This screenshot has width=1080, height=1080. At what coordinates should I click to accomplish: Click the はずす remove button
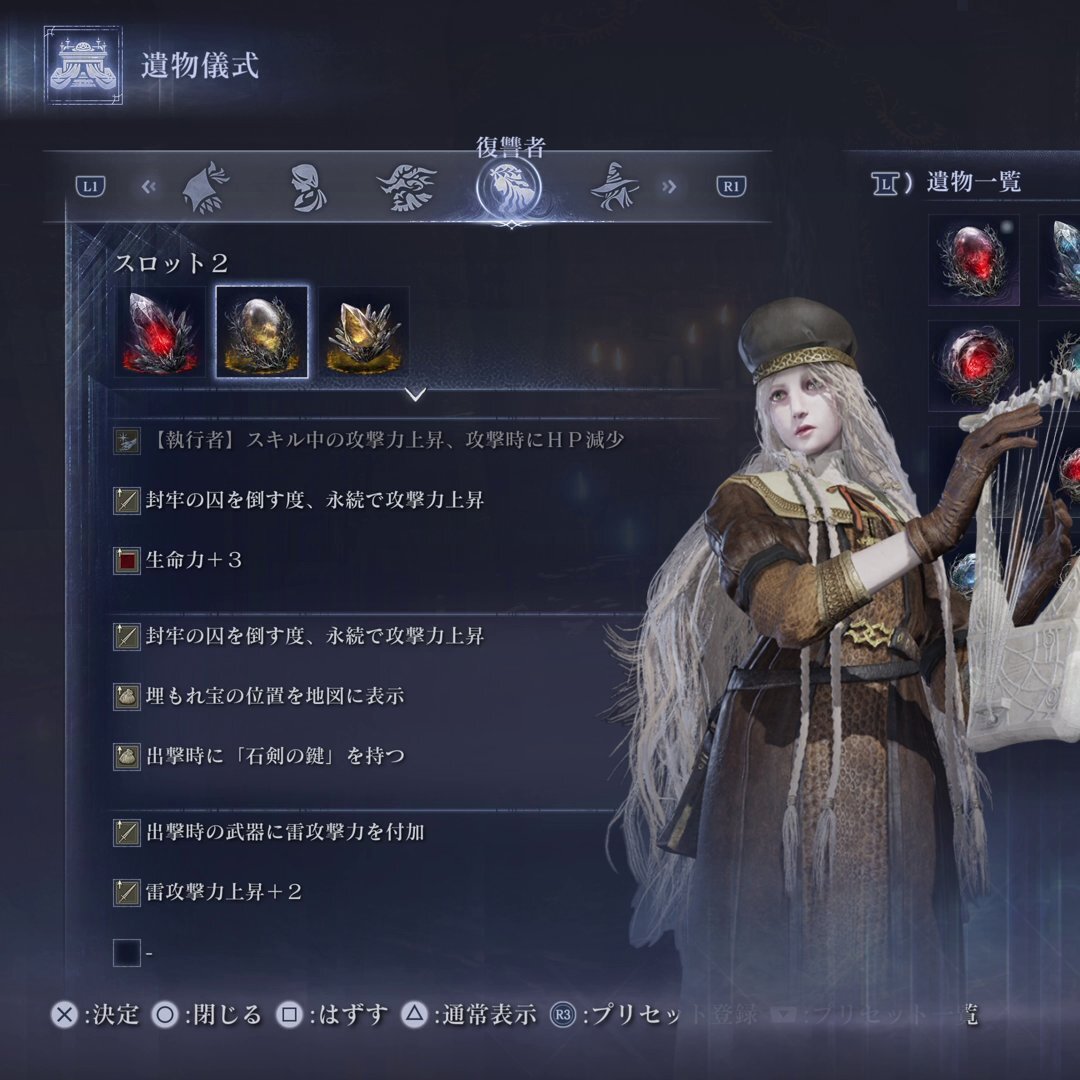click(x=332, y=1015)
